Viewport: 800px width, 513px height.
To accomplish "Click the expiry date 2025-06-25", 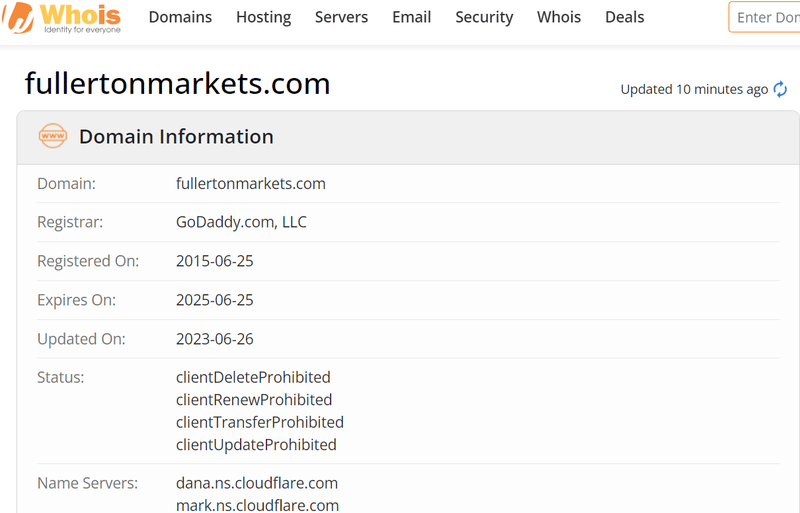I will tap(215, 300).
